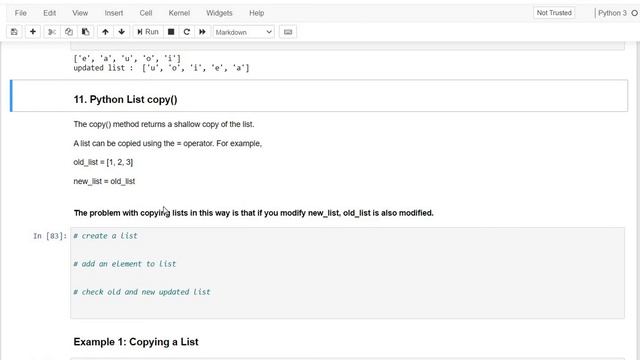Screen dimensions: 640x360
Task: Click the sentence 'A list can be copied using the = operator'
Action: 167,144
